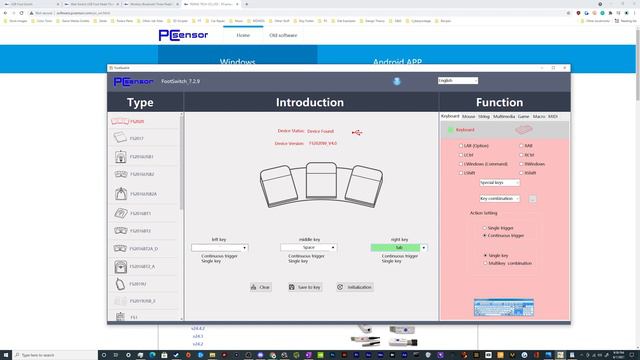640x360 pixels.
Task: Switch to the Mouse function tab
Action: tap(469, 117)
